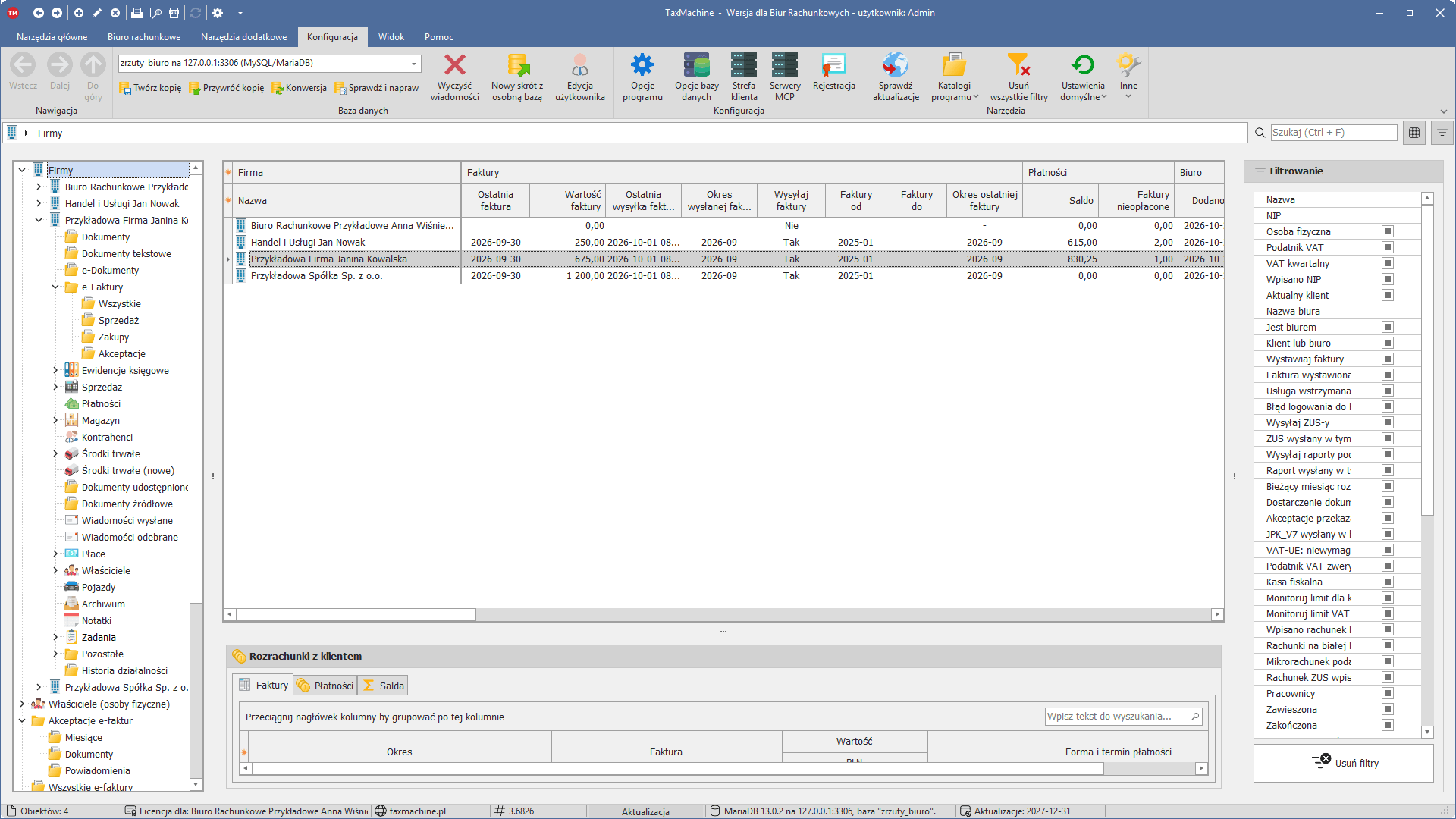The image size is (1456, 819).
Task: Expand Ewidencje księgowe tree node
Action: 55,371
